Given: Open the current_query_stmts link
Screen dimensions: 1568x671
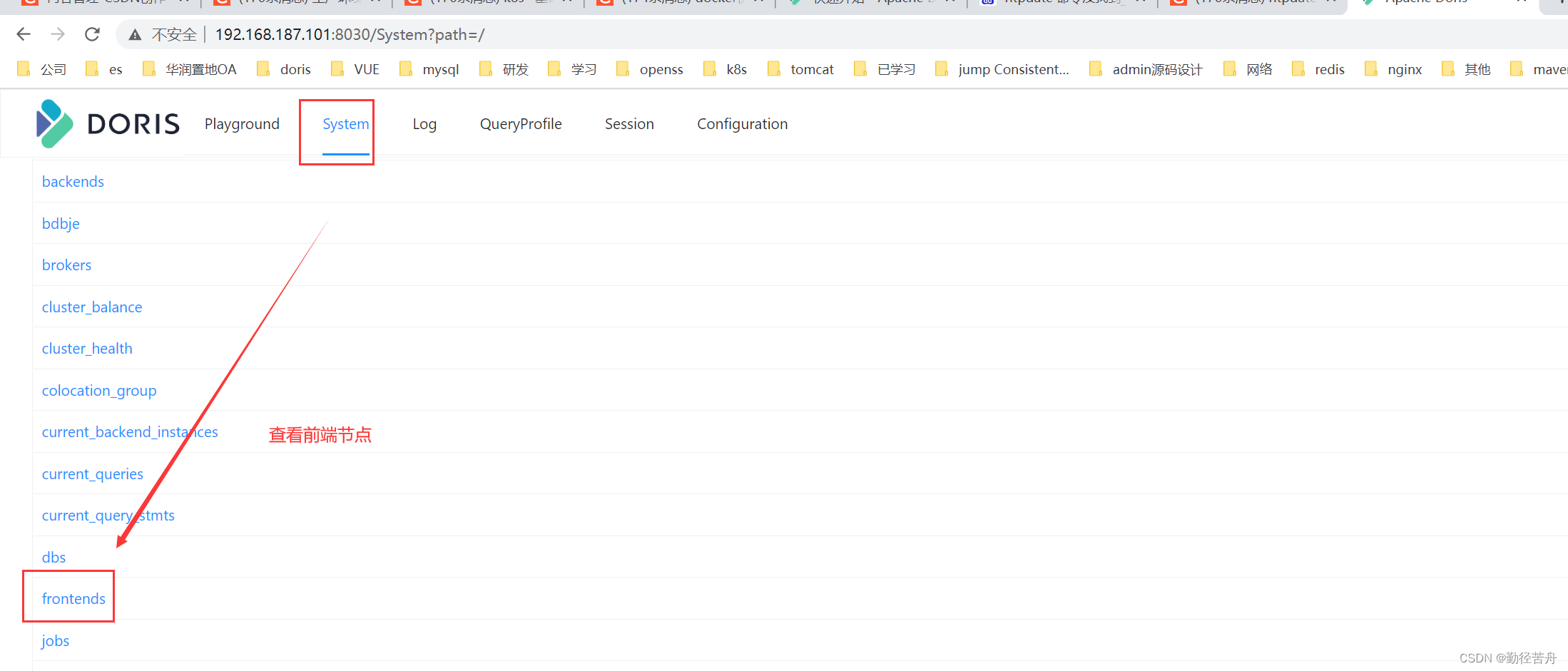Looking at the screenshot, I should tap(108, 516).
